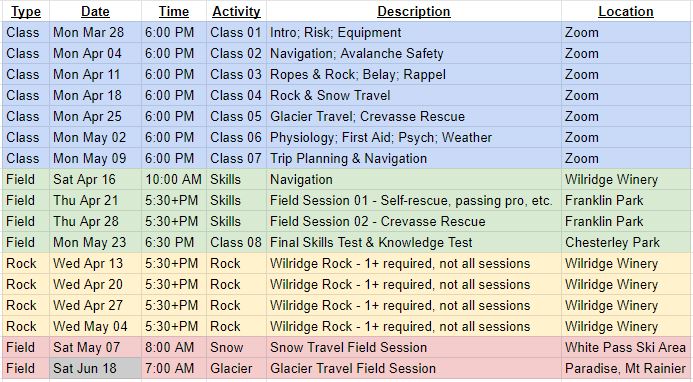
Task: Select the Paradise, Mt Rainier location cell
Action: click(x=625, y=369)
